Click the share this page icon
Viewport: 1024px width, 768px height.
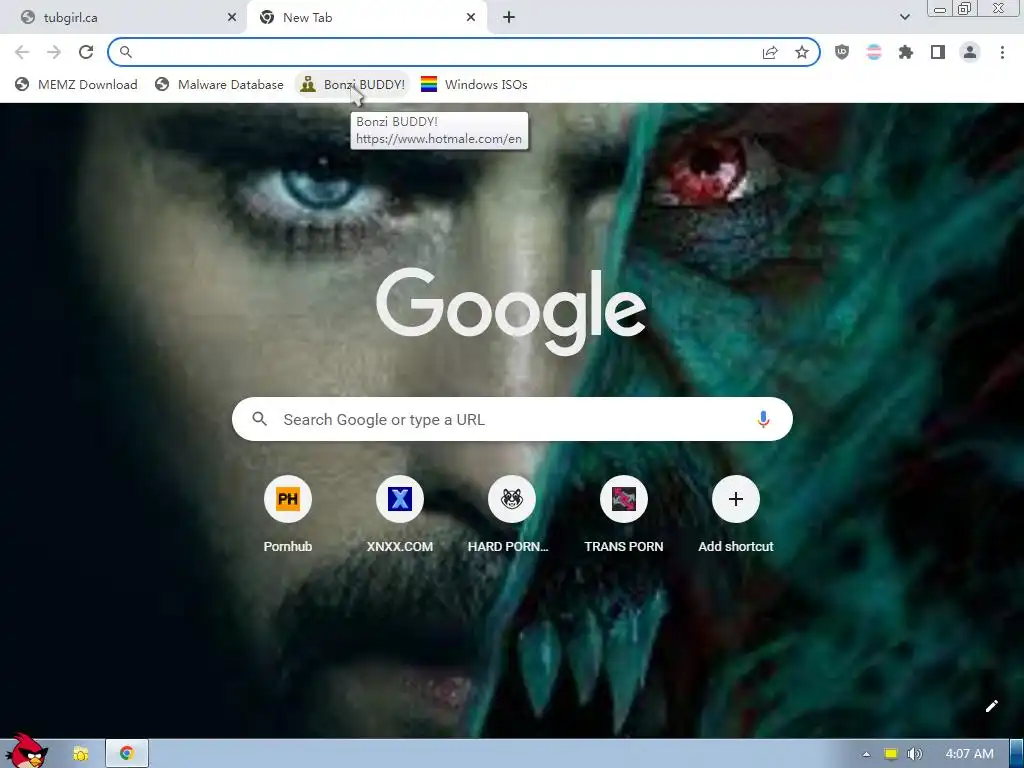770,52
